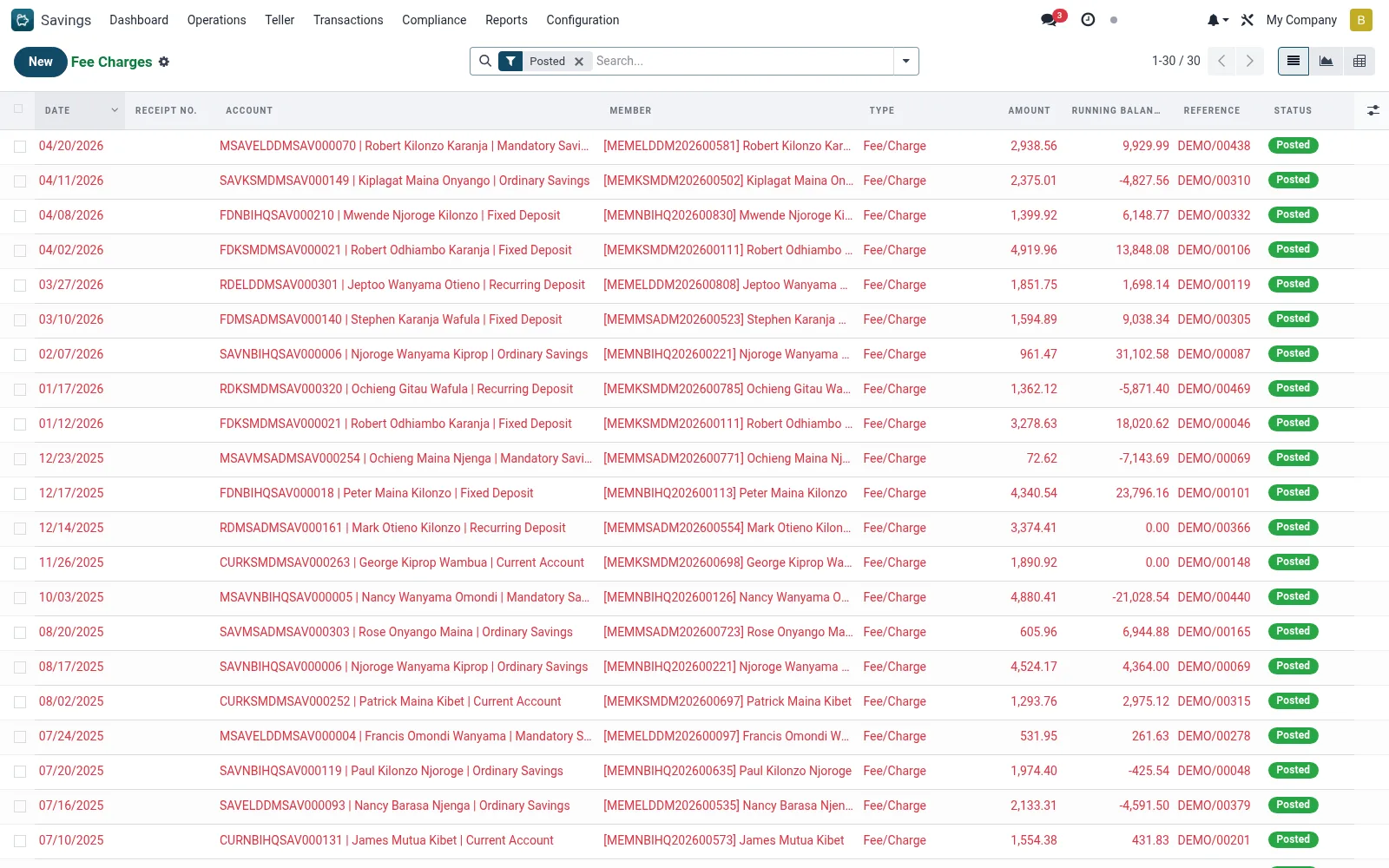Open optional columns adjust icon
The image size is (1389, 868).
click(1373, 110)
